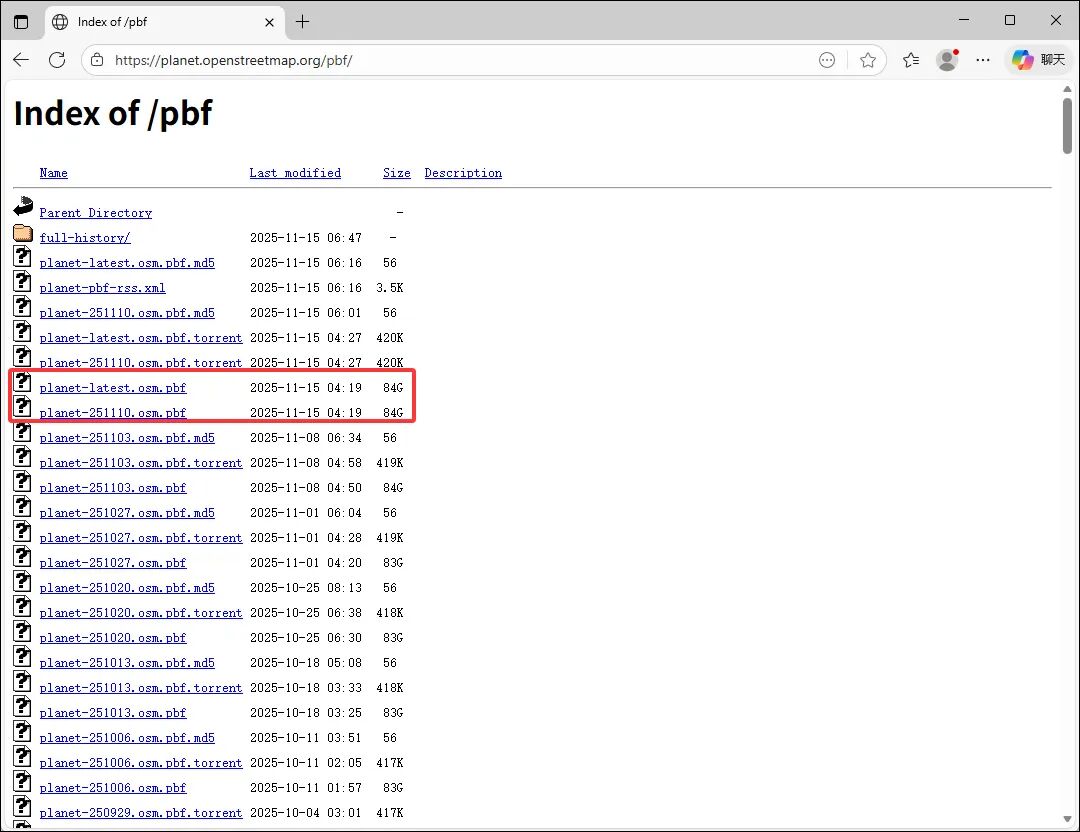Open the tab actions menu icon
Viewport: 1080px width, 832px height.
coord(21,22)
